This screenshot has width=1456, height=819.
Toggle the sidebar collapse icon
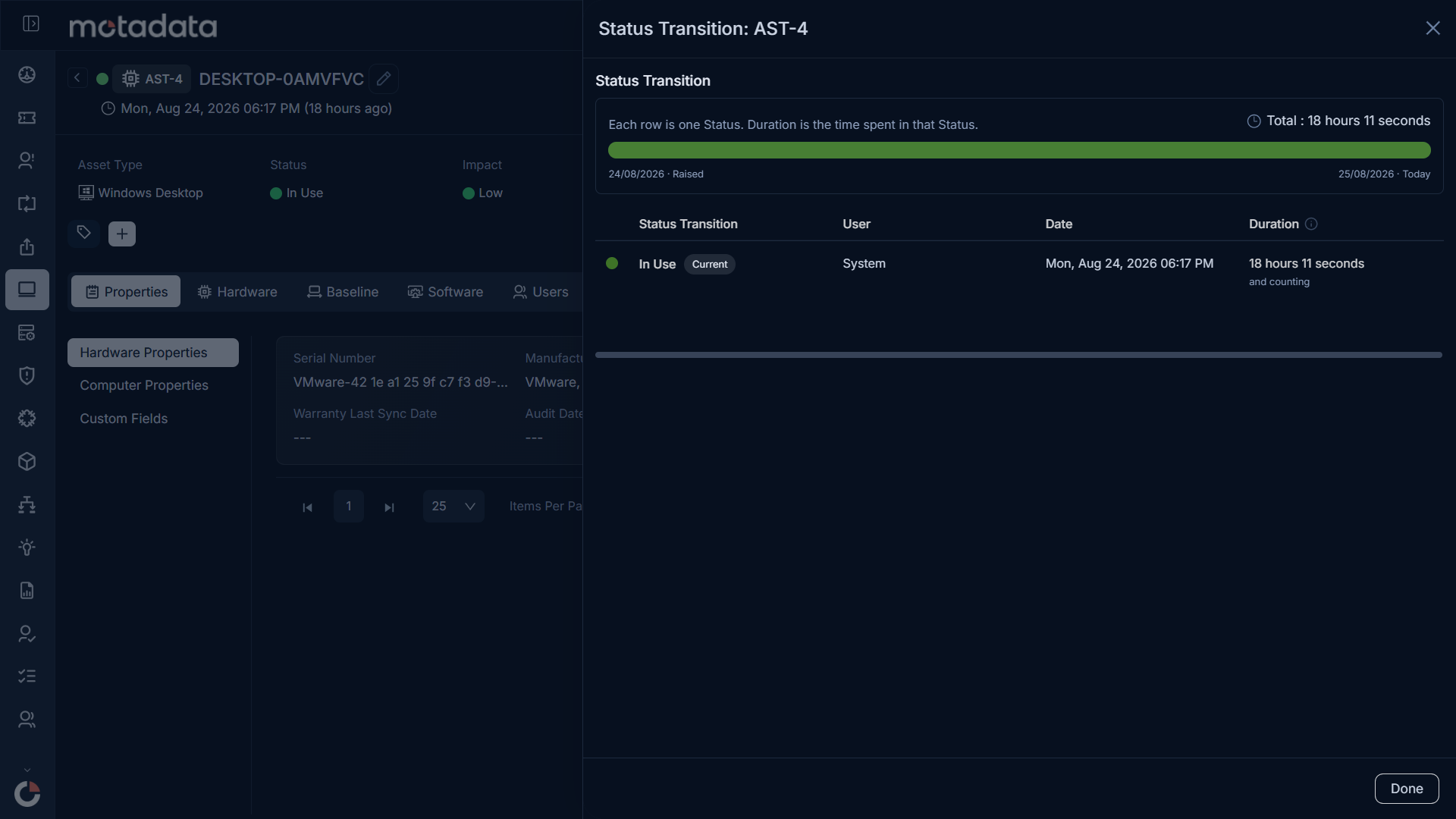[x=31, y=24]
